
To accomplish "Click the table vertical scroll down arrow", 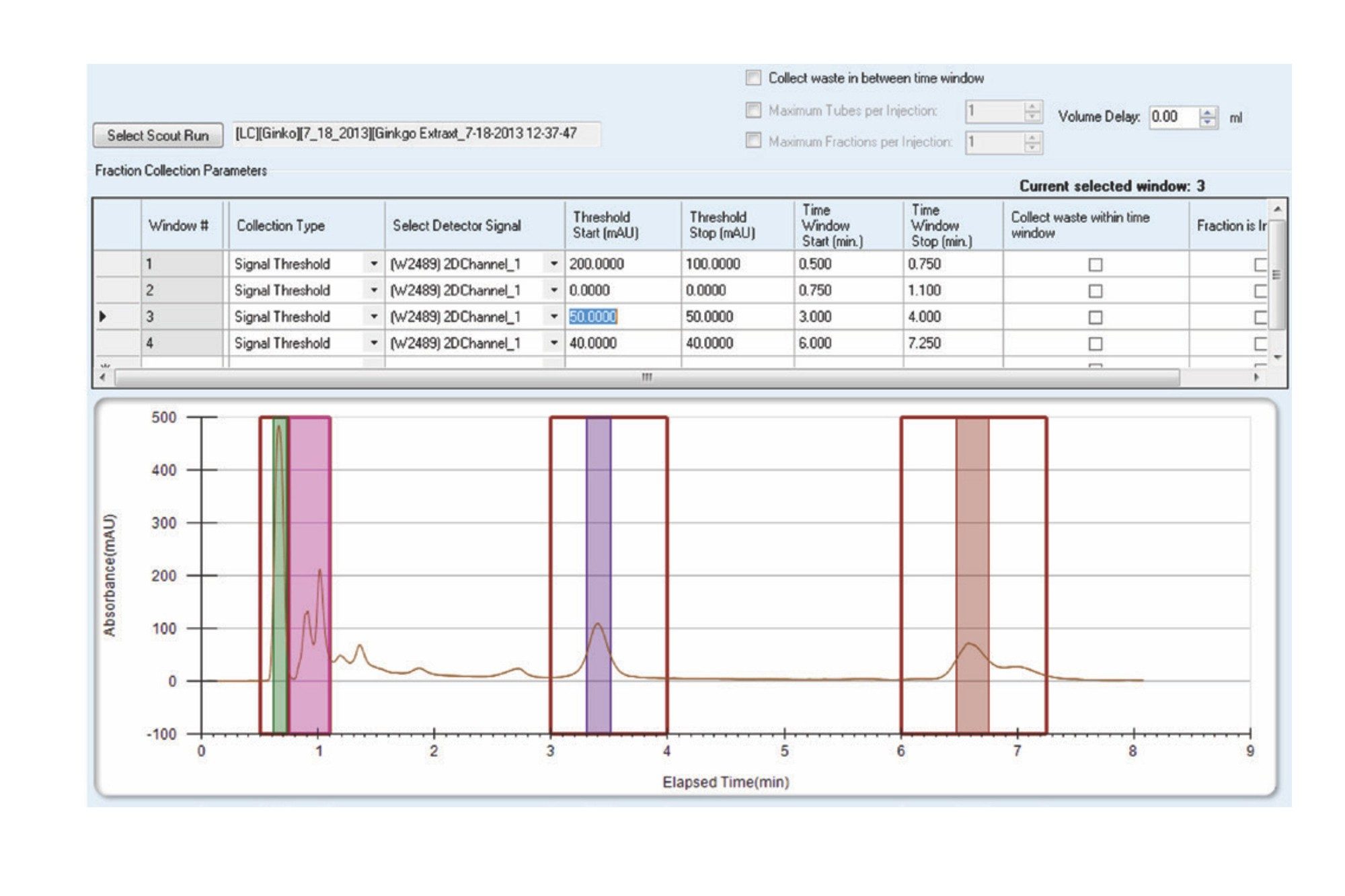I will pos(1277,357).
